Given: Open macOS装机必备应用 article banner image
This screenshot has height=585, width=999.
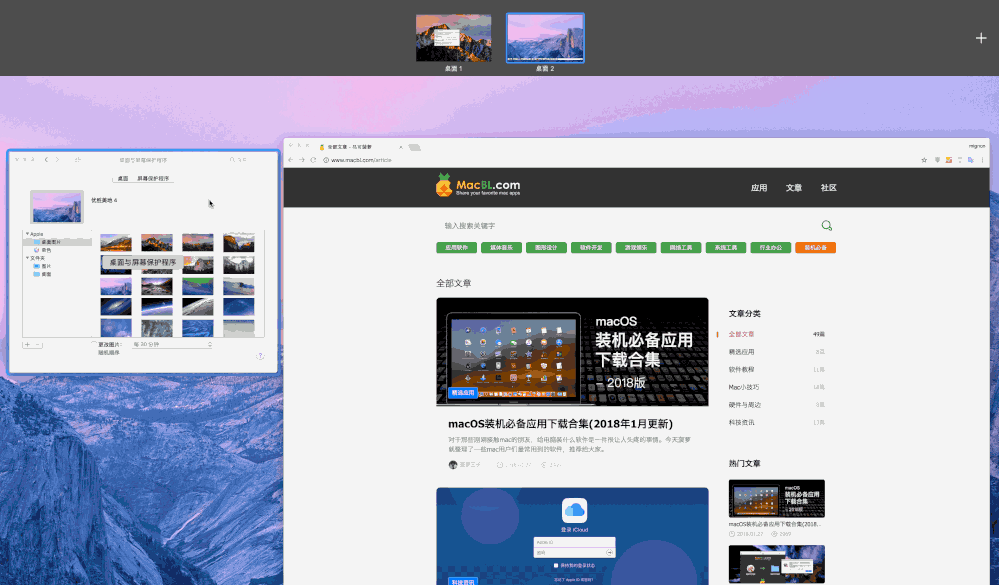Looking at the screenshot, I should coord(572,352).
